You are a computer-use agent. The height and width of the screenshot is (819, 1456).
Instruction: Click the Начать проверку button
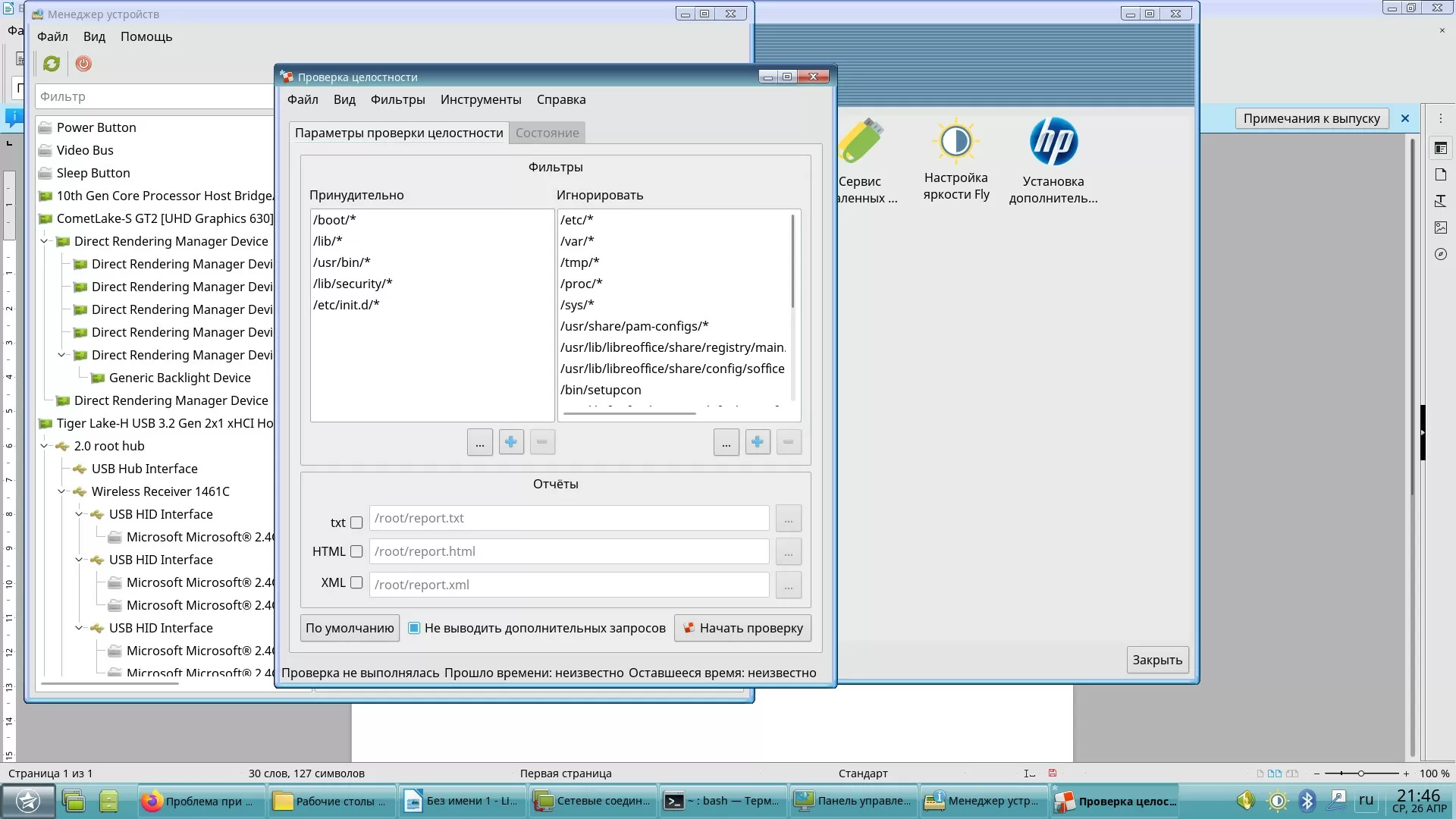pyautogui.click(x=742, y=628)
